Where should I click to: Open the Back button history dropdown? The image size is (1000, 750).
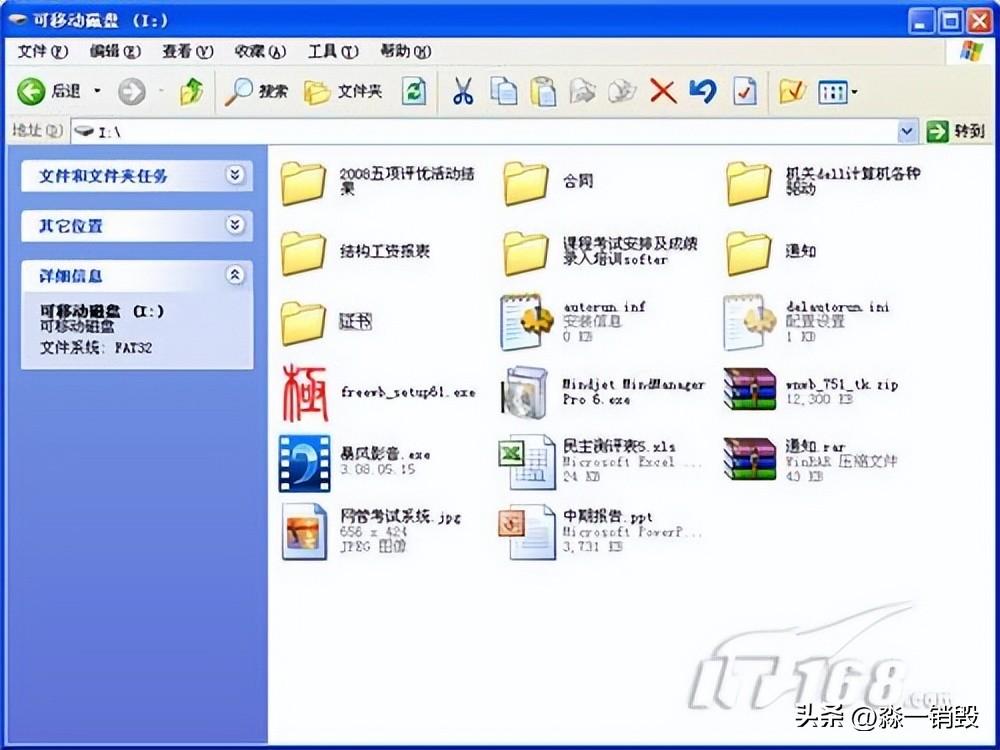[97, 91]
